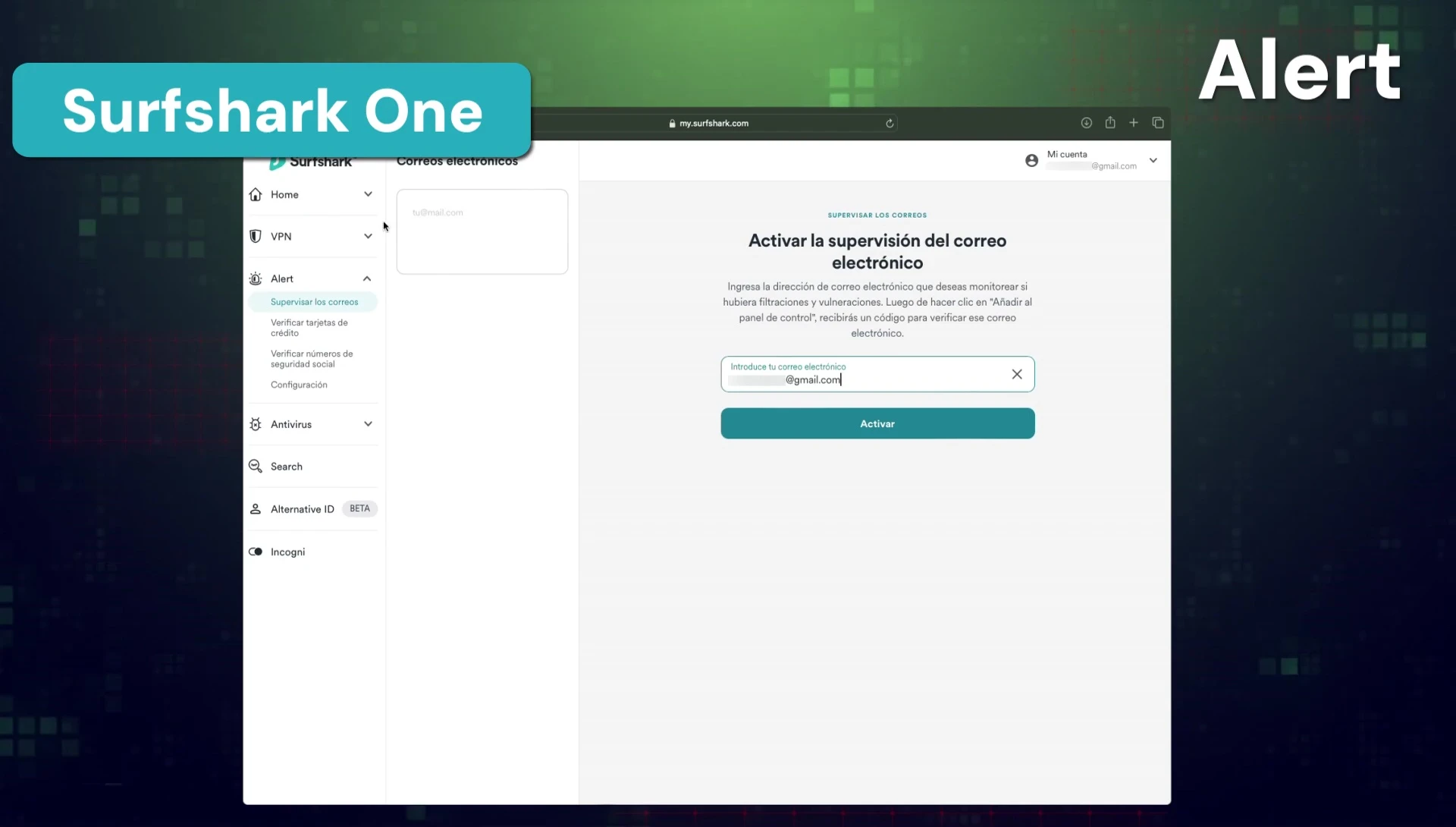Click the Alternative ID label
The width and height of the screenshot is (1456, 827).
tap(303, 509)
